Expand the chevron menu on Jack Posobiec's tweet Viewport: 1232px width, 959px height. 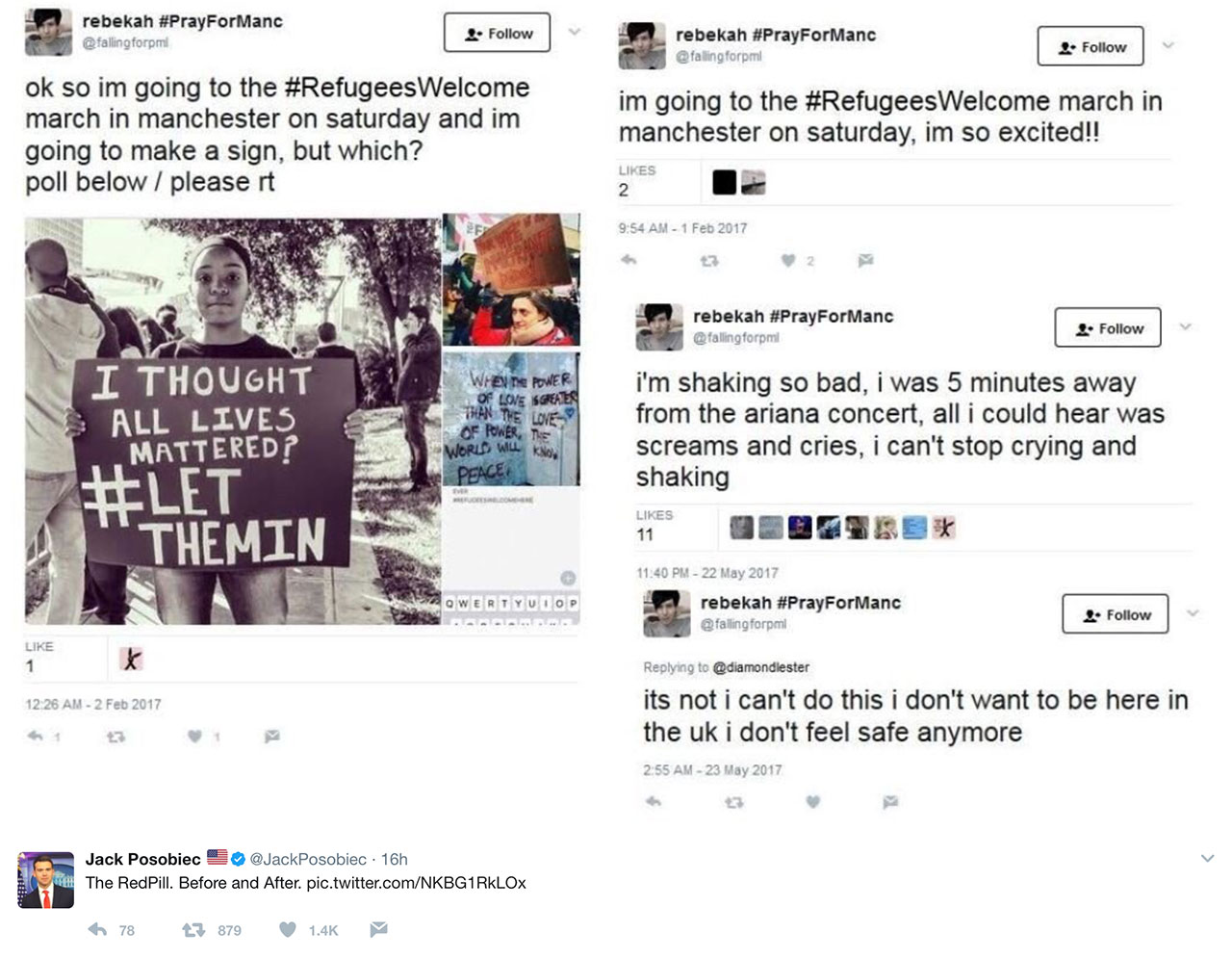pos(1207,858)
